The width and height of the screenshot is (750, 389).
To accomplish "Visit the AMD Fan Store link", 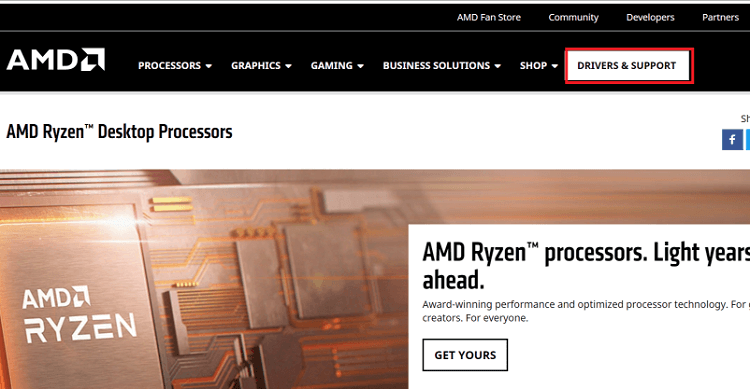I will (489, 17).
